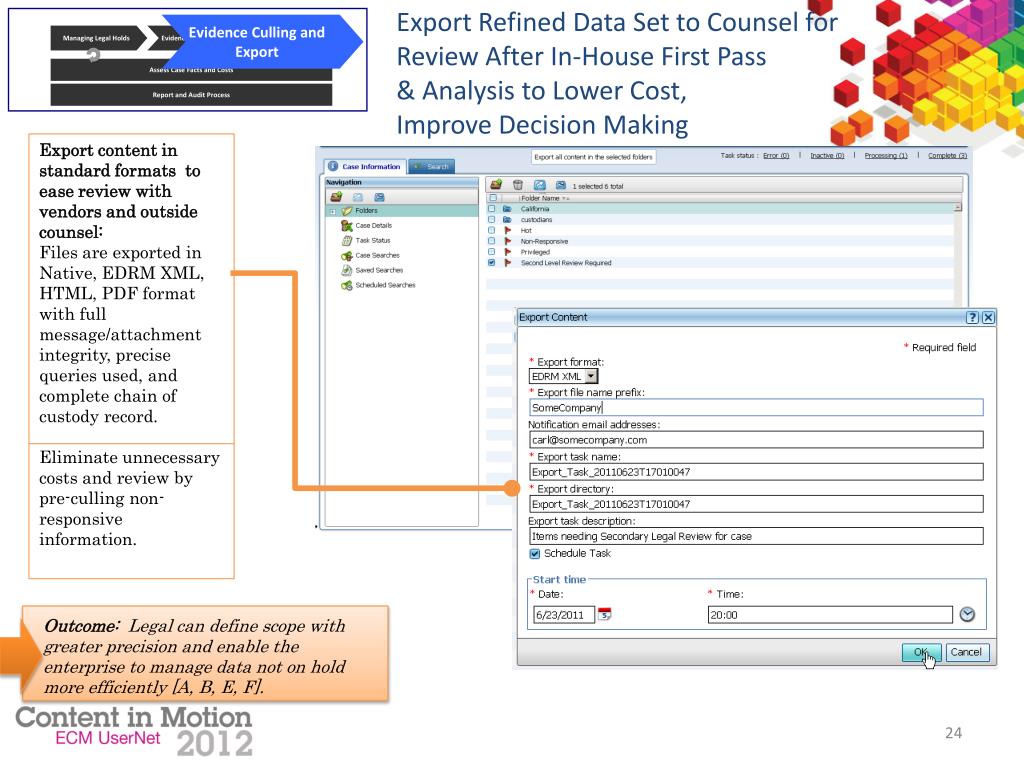The width and height of the screenshot is (1024, 768).
Task: Click the Task Status notepad icon
Action: tap(347, 240)
